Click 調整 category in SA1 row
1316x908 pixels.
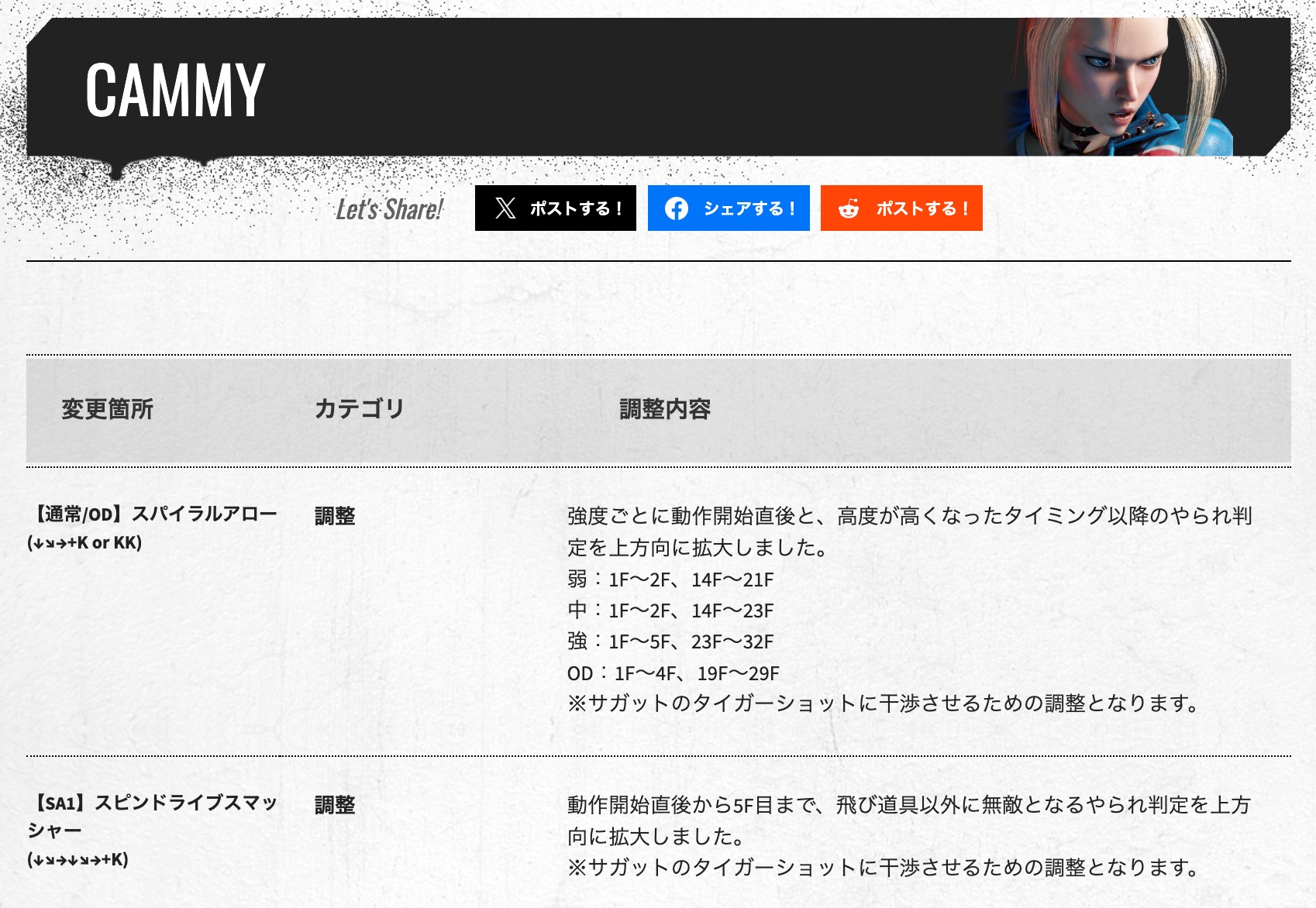tap(335, 805)
